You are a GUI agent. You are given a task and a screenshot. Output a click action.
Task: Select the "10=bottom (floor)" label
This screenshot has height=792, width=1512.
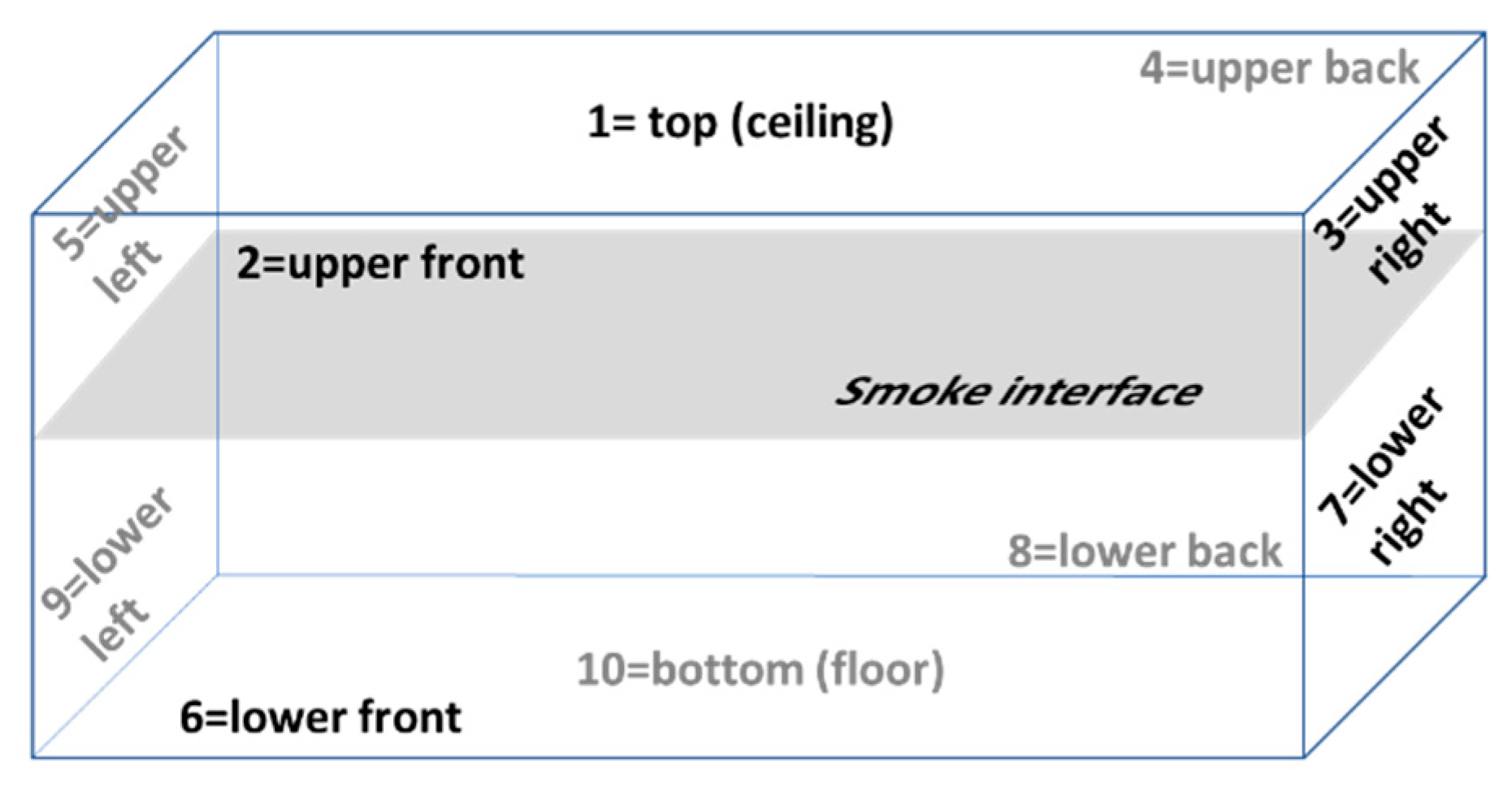pos(760,670)
